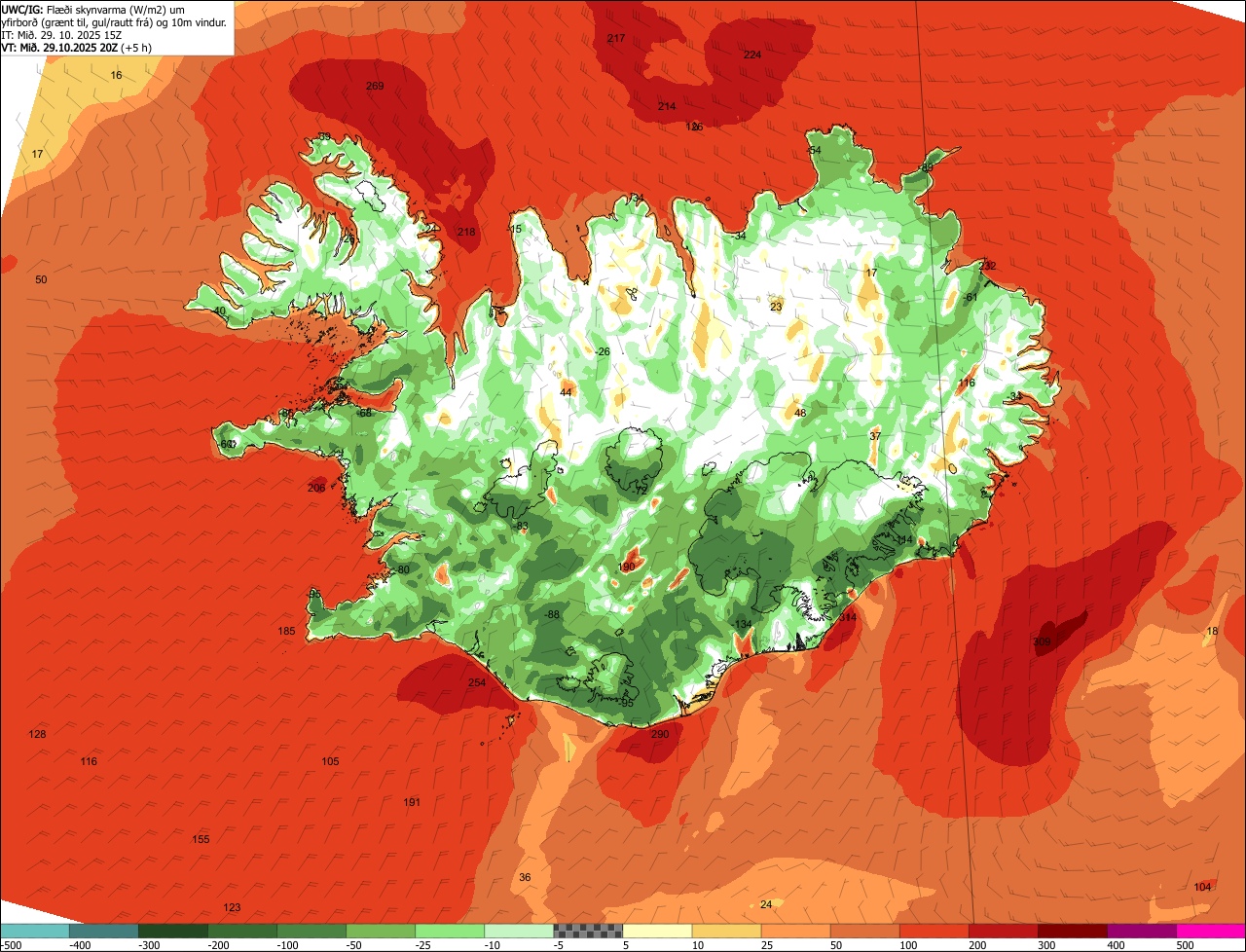Click the map value '89' on the northeast peninsula
This screenshot has width=1246, height=952.
[x=927, y=167]
